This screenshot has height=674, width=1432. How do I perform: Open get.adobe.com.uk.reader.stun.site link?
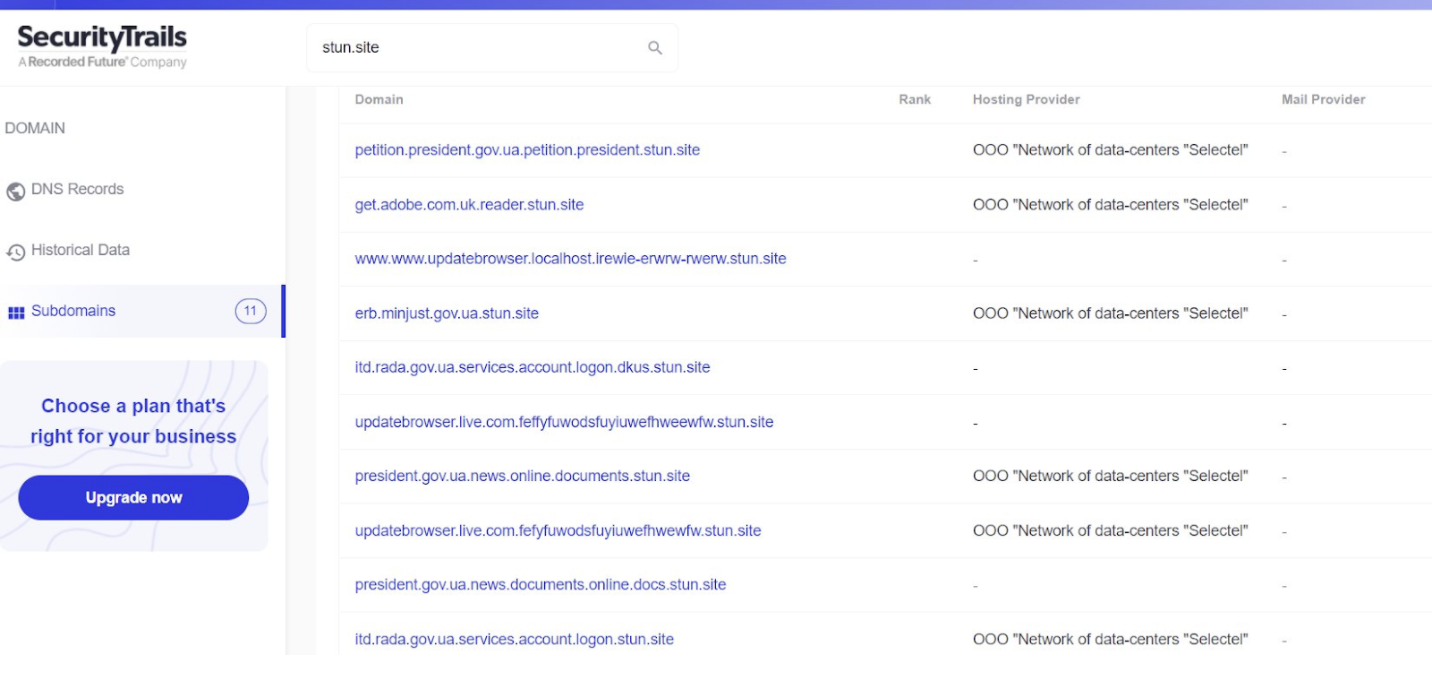[x=469, y=205]
